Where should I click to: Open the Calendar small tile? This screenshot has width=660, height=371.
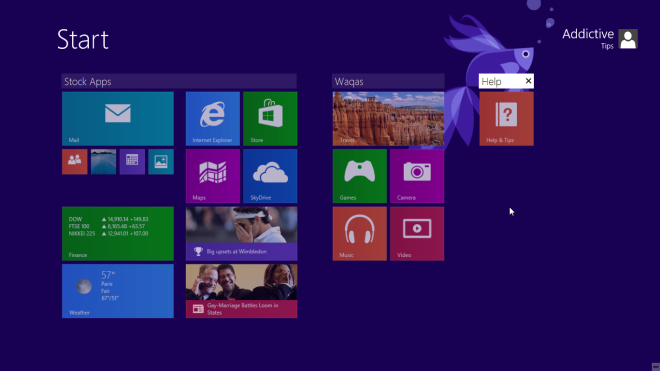coord(132,162)
